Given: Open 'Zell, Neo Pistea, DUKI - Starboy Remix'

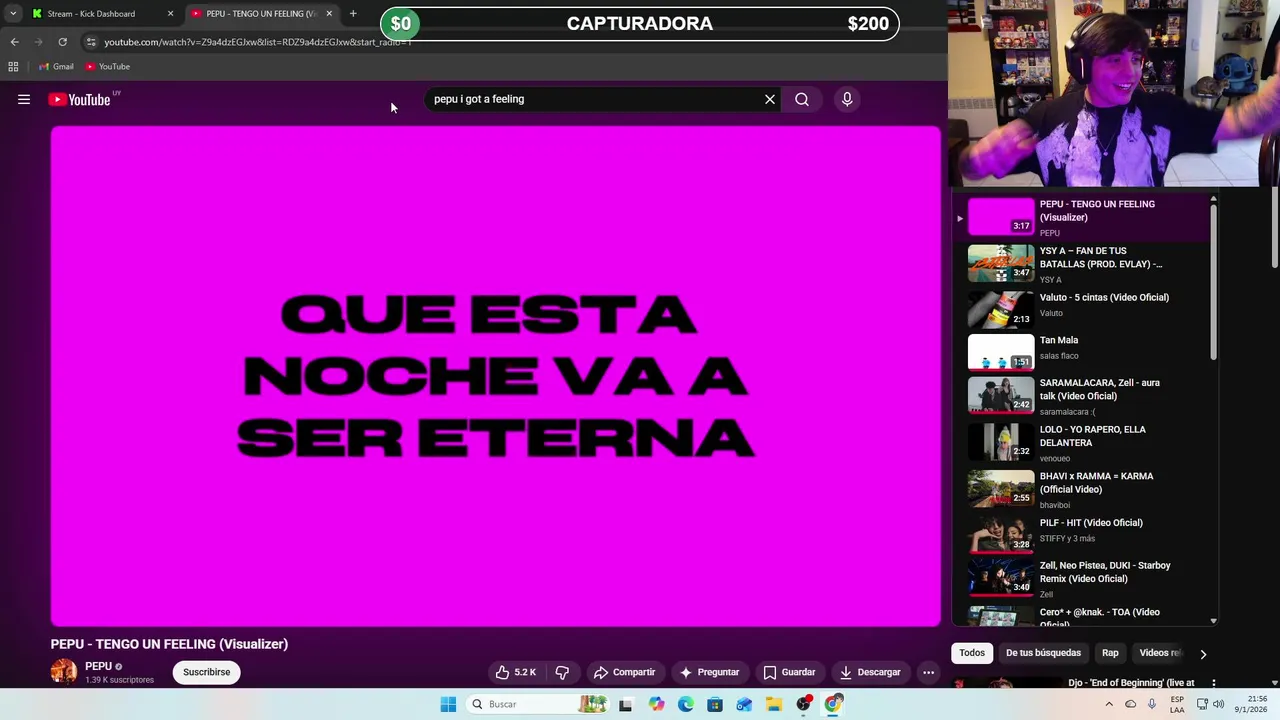Looking at the screenshot, I should 1083,578.
